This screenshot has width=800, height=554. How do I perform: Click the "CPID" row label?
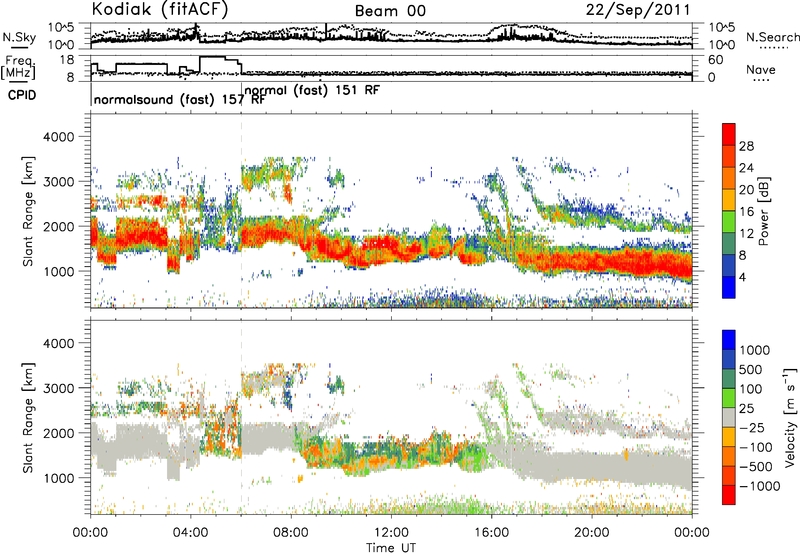22,95
